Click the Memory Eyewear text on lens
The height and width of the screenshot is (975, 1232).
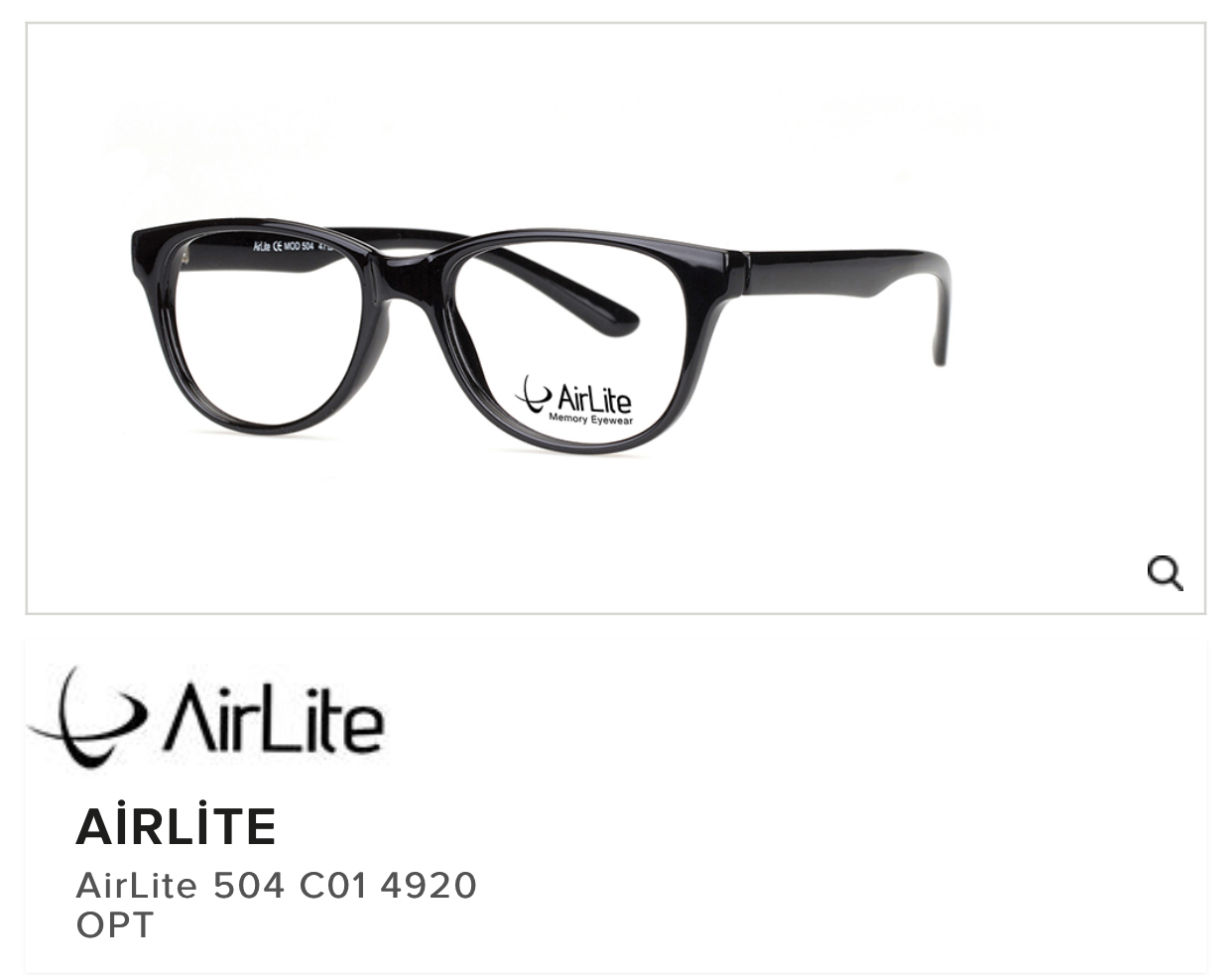[x=591, y=420]
